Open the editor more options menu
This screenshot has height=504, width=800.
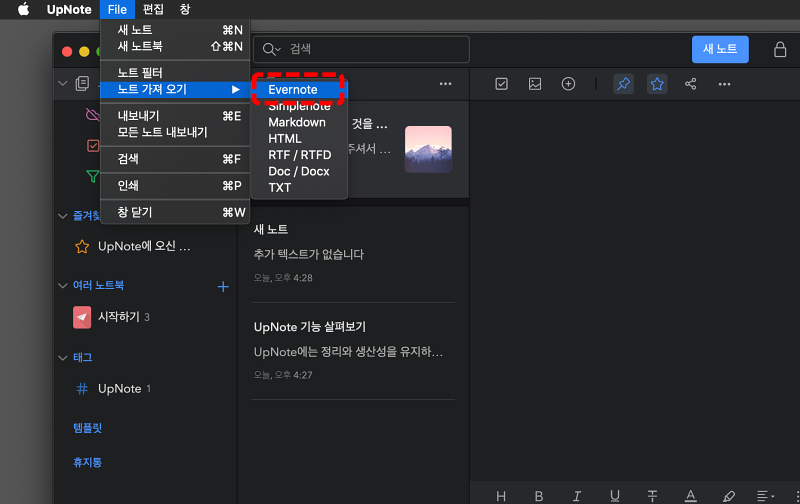tap(724, 84)
